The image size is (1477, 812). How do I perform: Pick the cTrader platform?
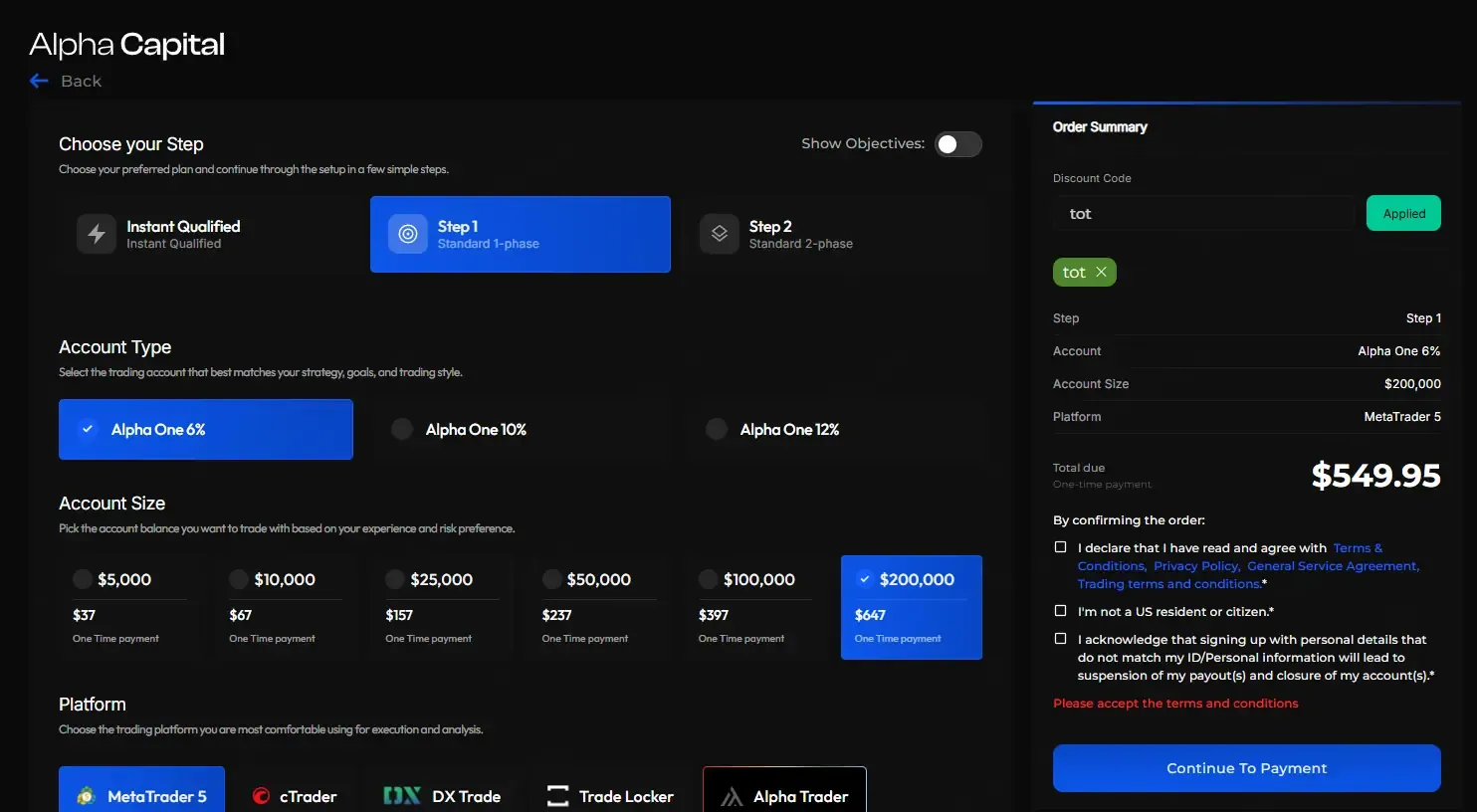click(295, 796)
